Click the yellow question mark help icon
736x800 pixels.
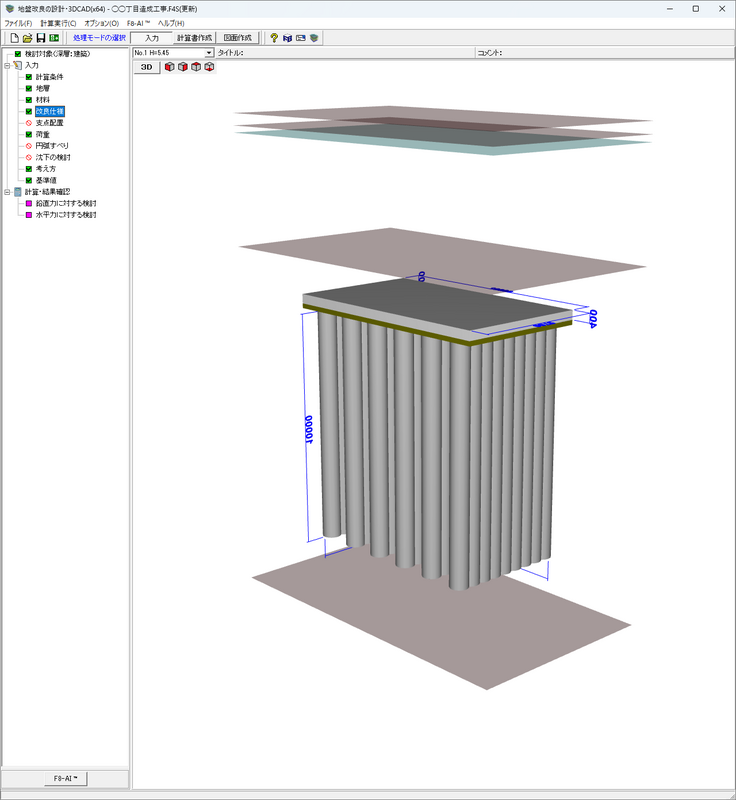tap(274, 38)
